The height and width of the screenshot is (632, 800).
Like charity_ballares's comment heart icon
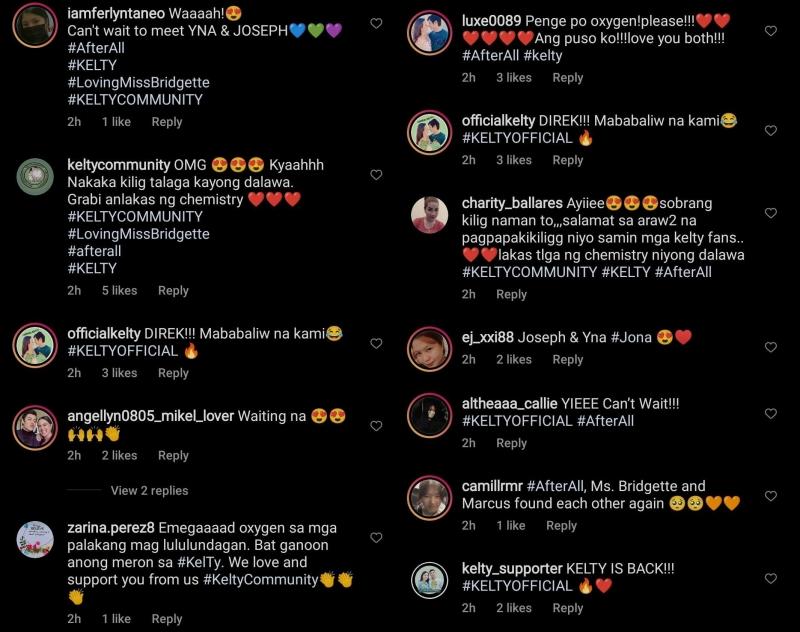pyautogui.click(x=771, y=213)
